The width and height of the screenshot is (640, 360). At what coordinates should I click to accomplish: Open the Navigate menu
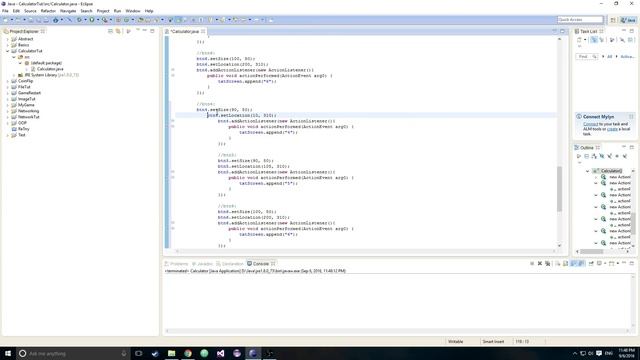point(68,11)
